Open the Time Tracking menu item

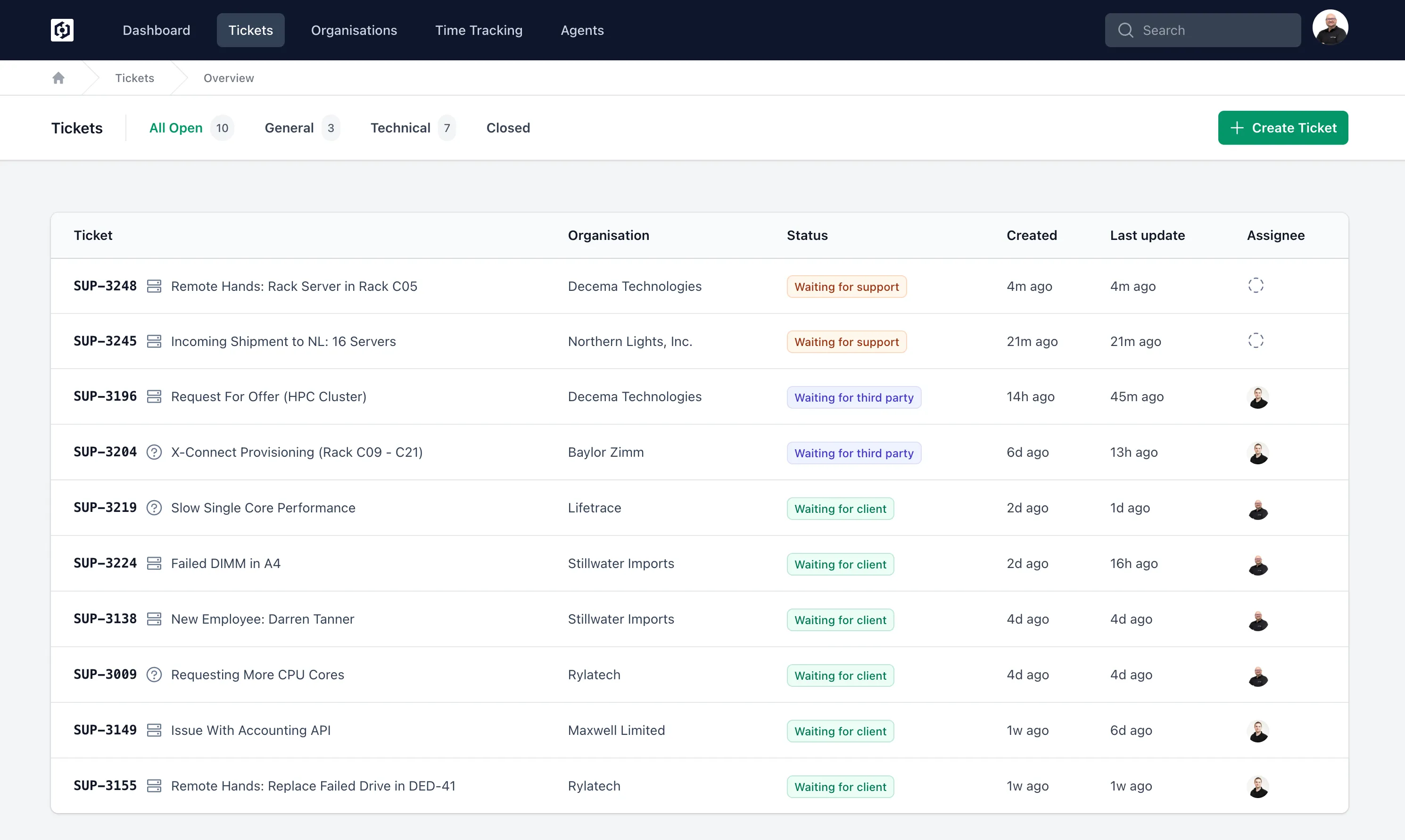tap(479, 30)
